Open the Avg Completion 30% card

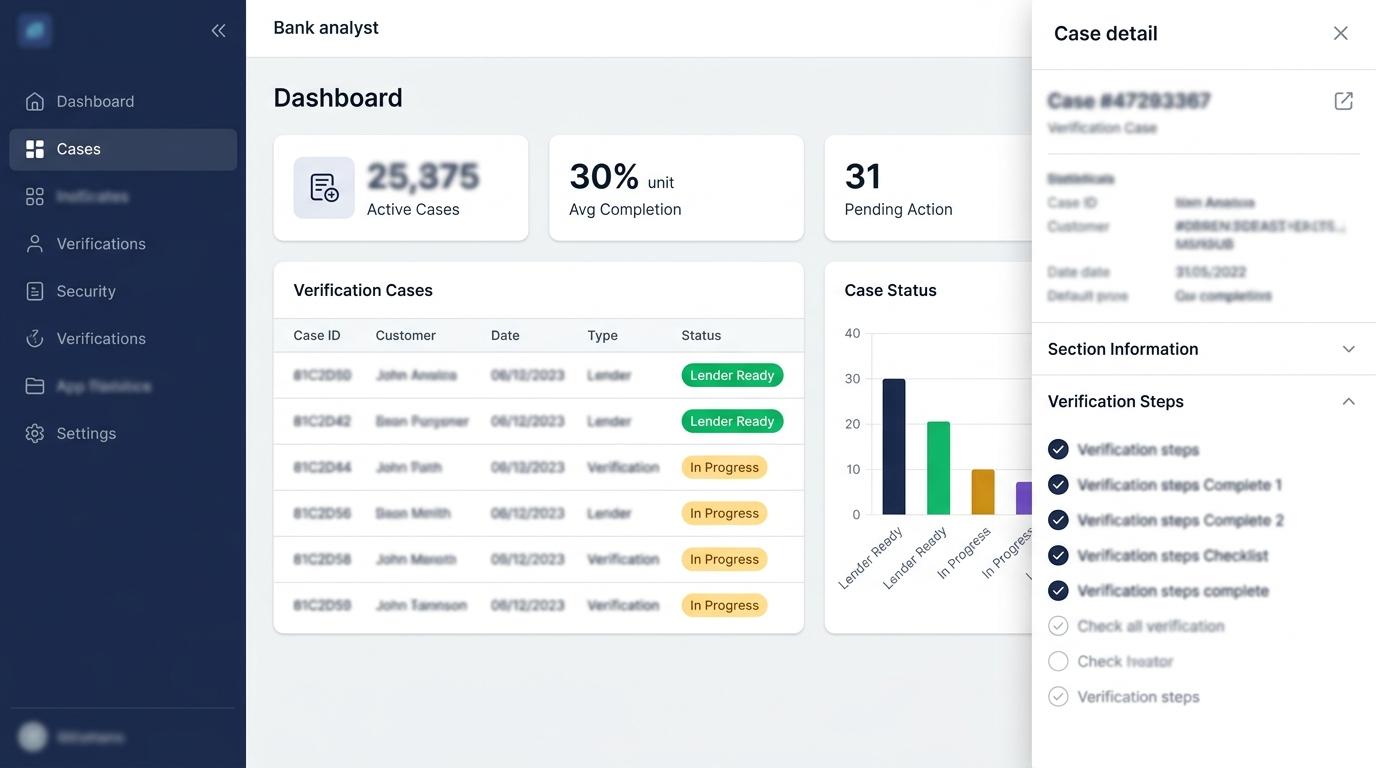[676, 188]
